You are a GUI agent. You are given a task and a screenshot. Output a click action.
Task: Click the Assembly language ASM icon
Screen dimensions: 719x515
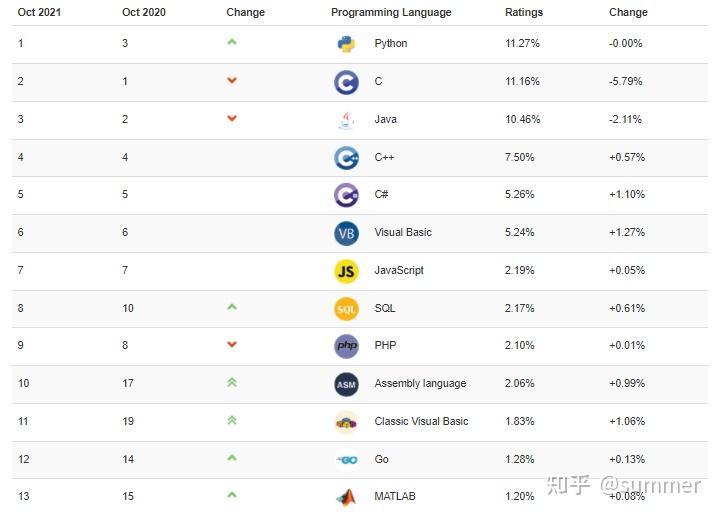click(346, 384)
